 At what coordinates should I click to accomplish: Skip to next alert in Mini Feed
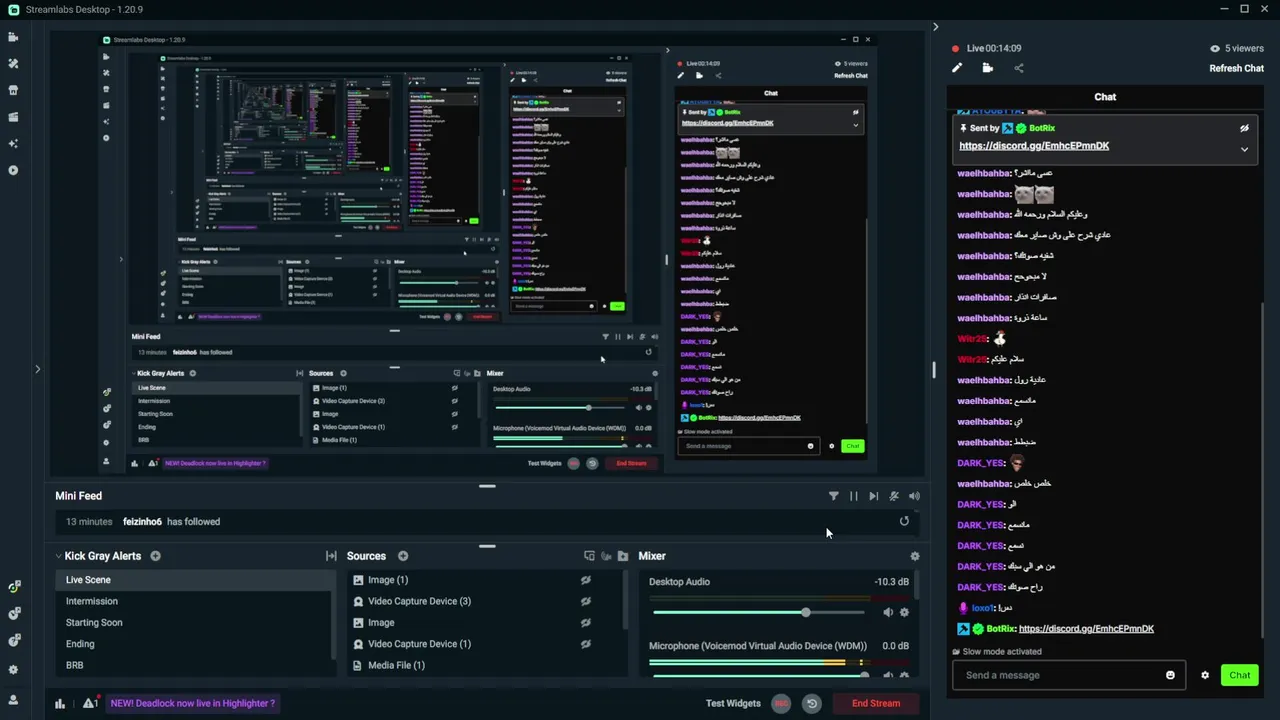pyautogui.click(x=873, y=496)
